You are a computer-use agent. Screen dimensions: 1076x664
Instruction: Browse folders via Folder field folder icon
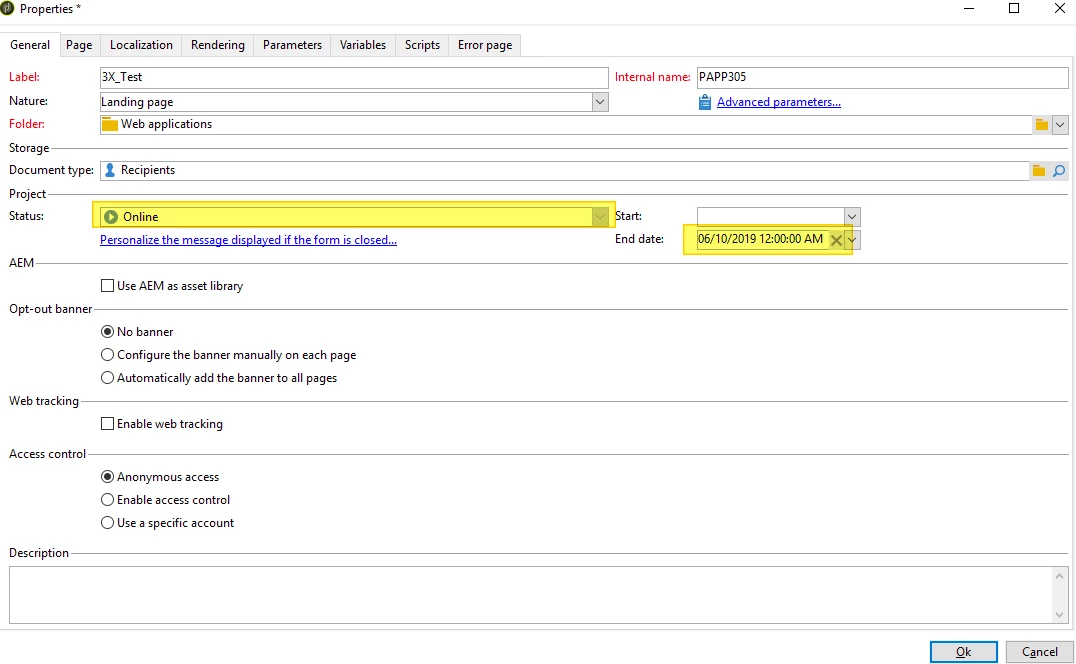point(1042,124)
